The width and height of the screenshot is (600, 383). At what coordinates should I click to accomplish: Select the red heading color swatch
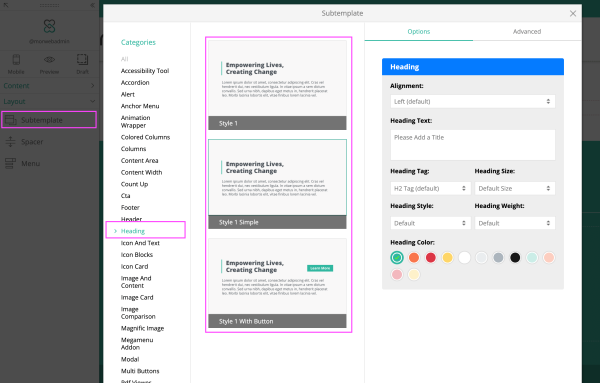coord(430,258)
